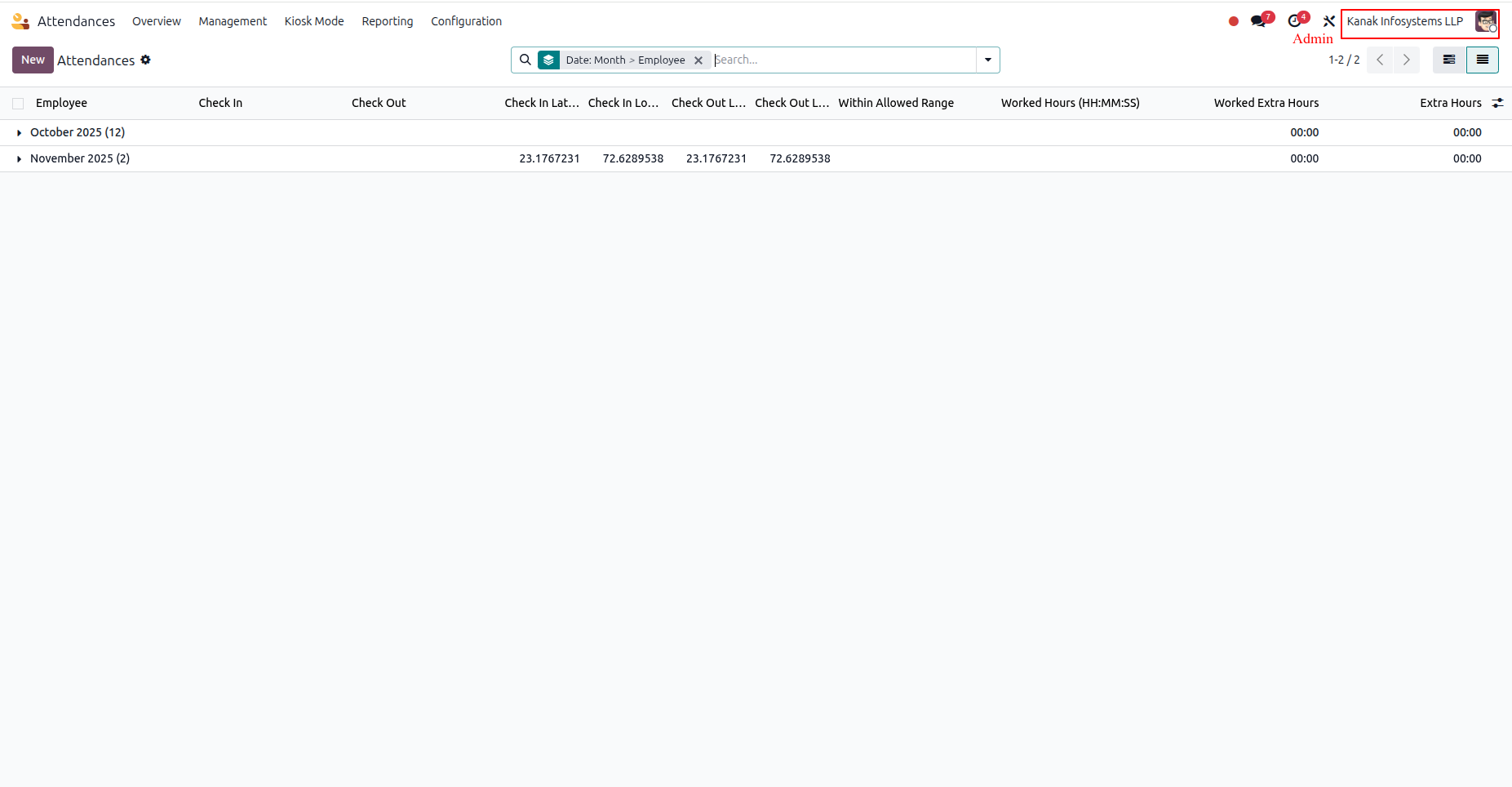
Task: Open the Configuration menu
Action: tap(467, 21)
